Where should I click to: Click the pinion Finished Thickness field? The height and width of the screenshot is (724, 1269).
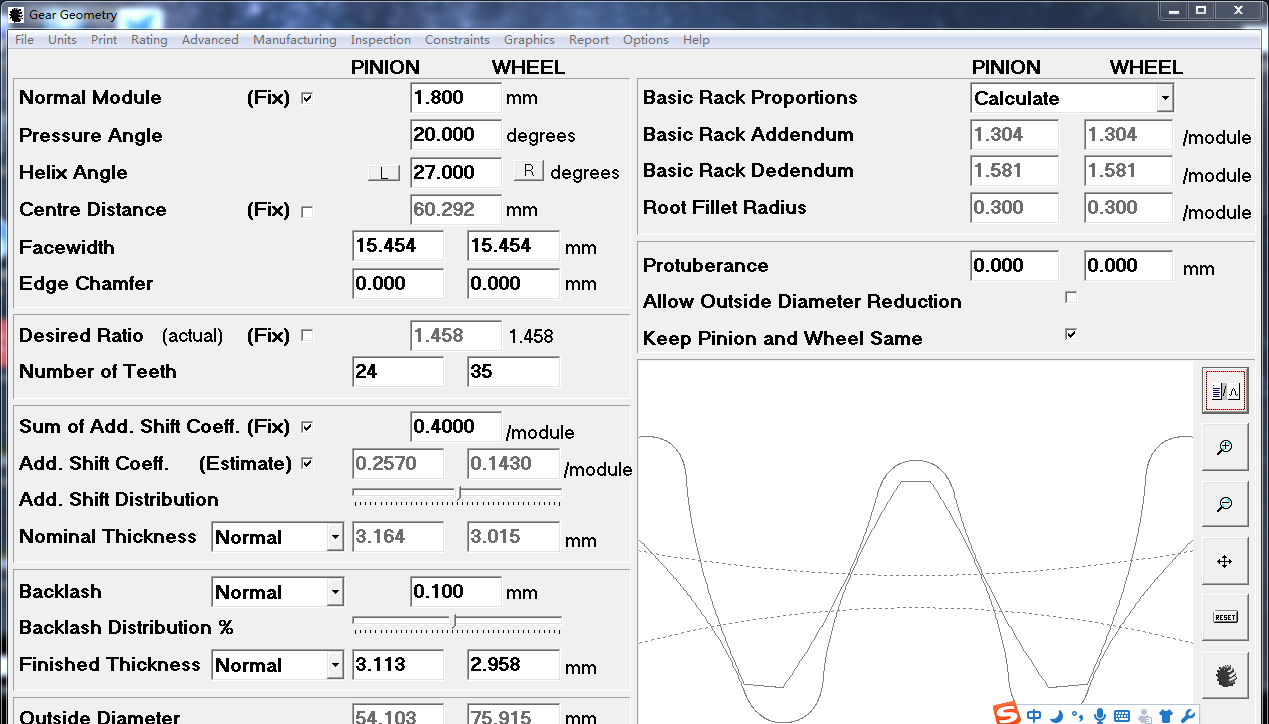[398, 665]
